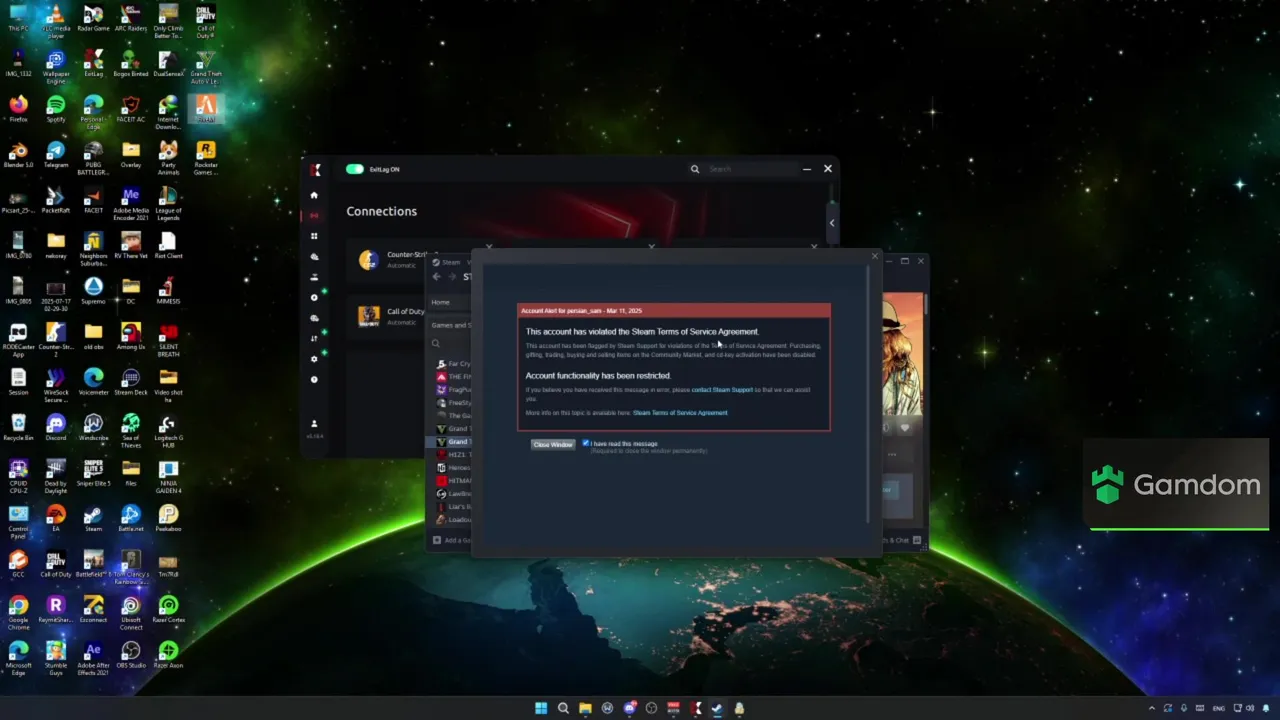Open Adobe After Effects 2021 desktop icon
The height and width of the screenshot is (720, 1280).
(93, 658)
